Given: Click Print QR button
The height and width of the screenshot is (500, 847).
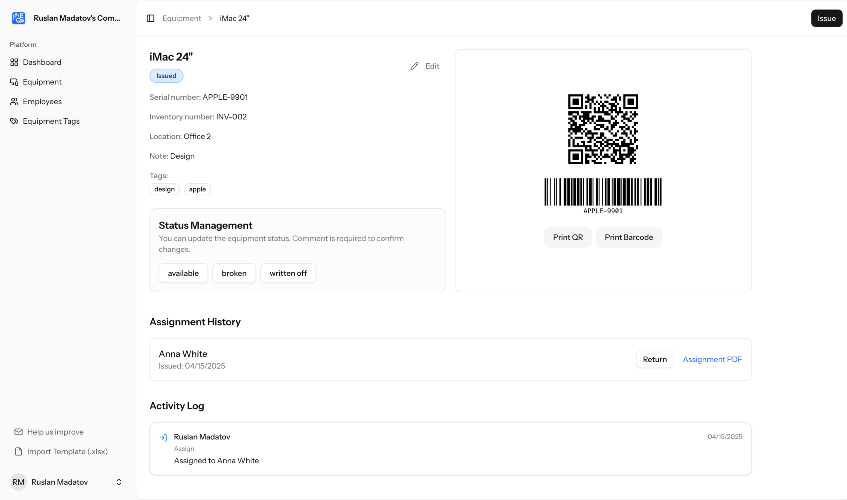Looking at the screenshot, I should pos(568,238).
